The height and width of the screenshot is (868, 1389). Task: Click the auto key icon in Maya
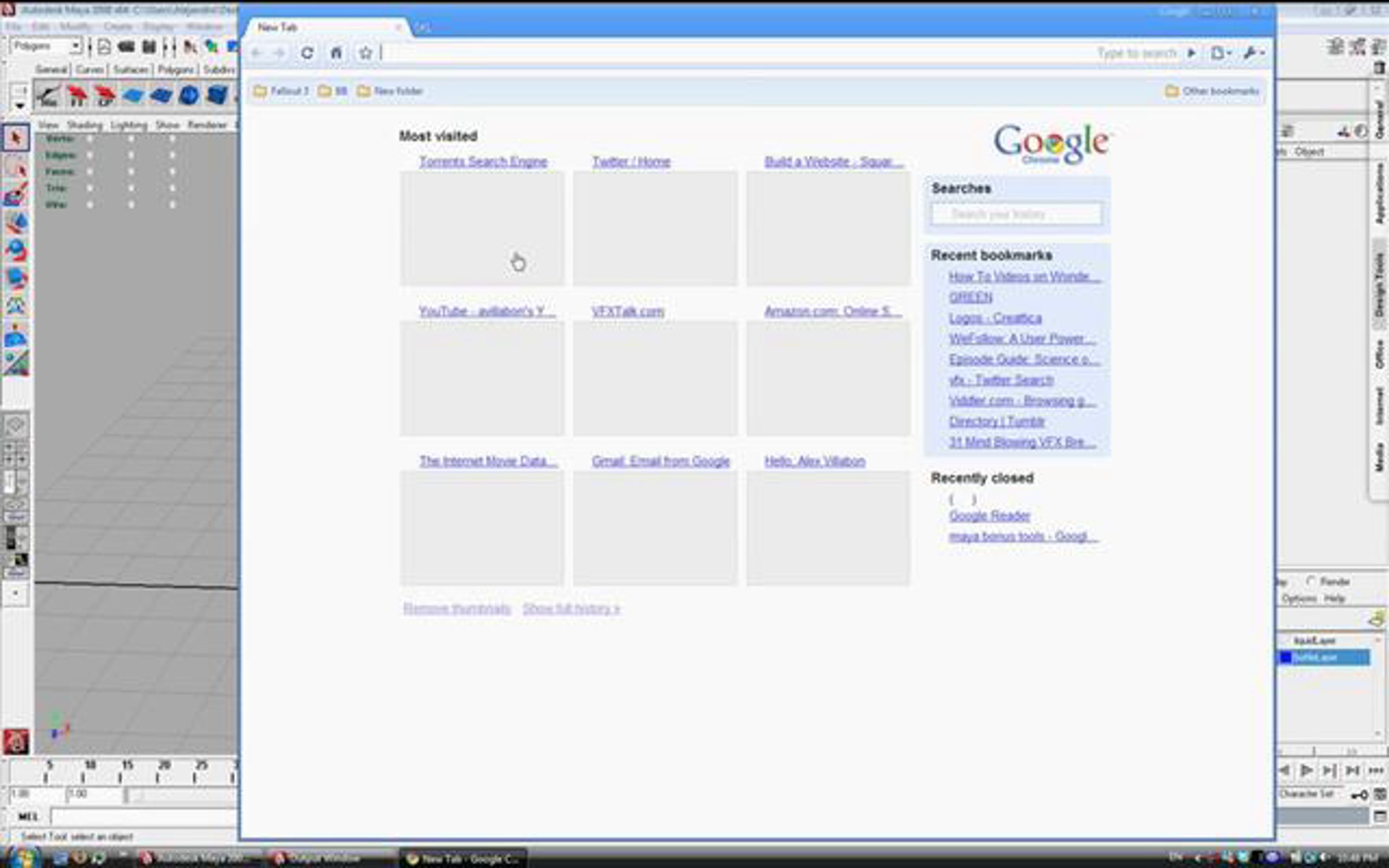click(x=1359, y=795)
